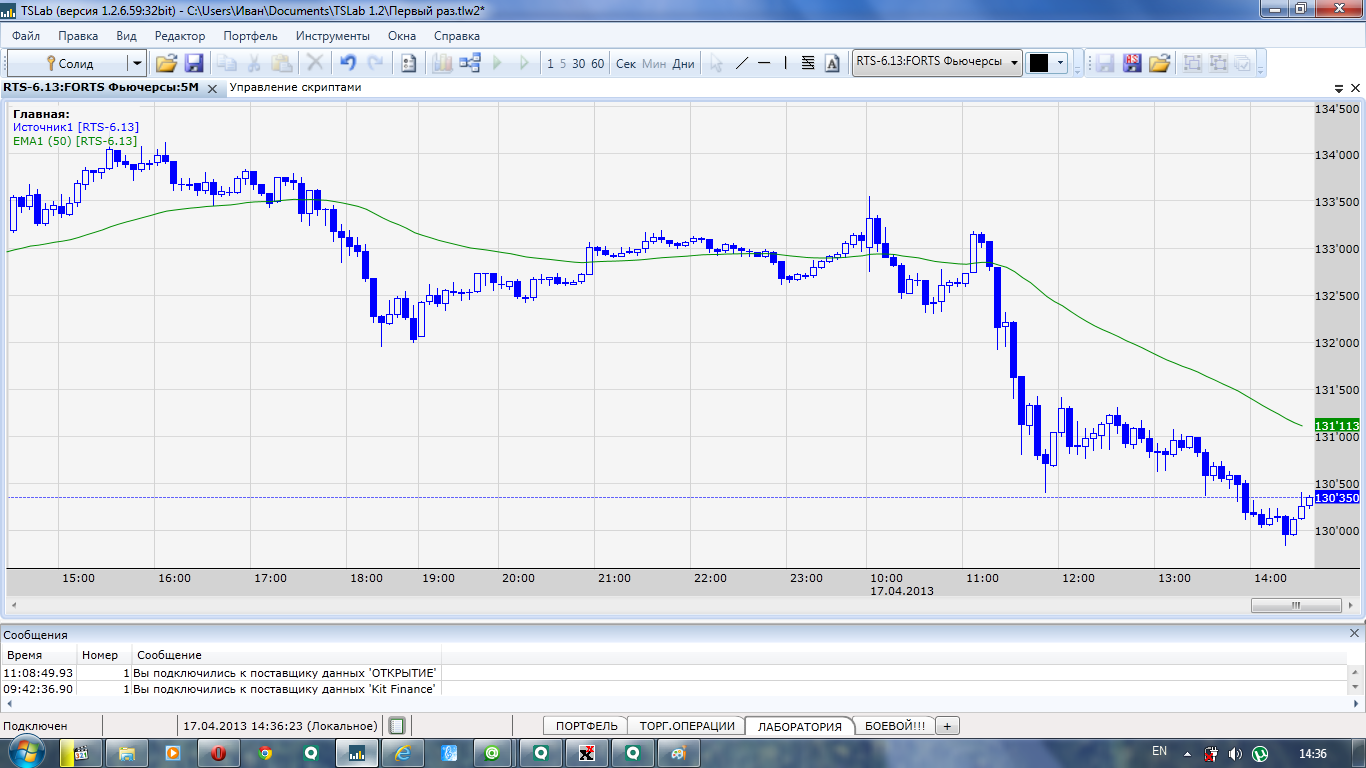Open the Окна menu
The height and width of the screenshot is (768, 1366).
(x=402, y=36)
